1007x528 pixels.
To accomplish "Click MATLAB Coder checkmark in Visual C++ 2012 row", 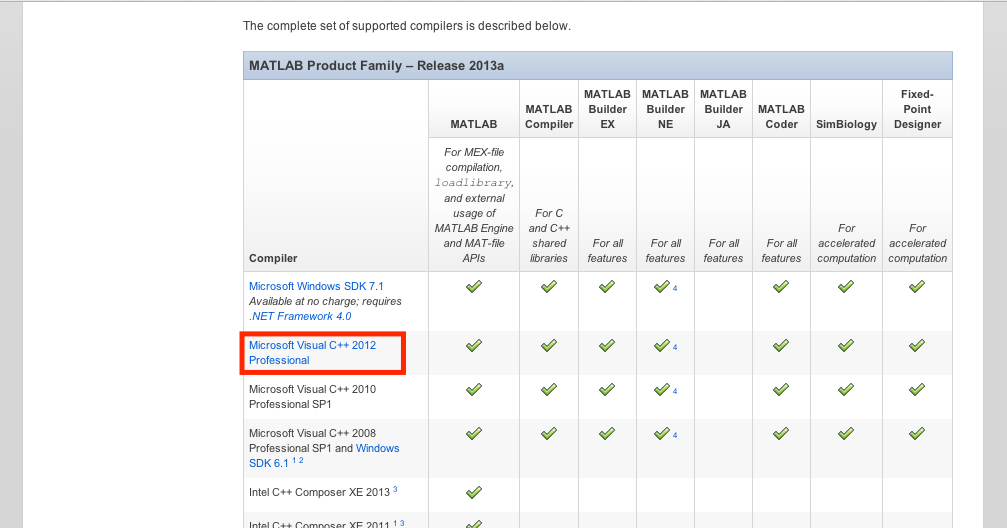I will tap(781, 346).
